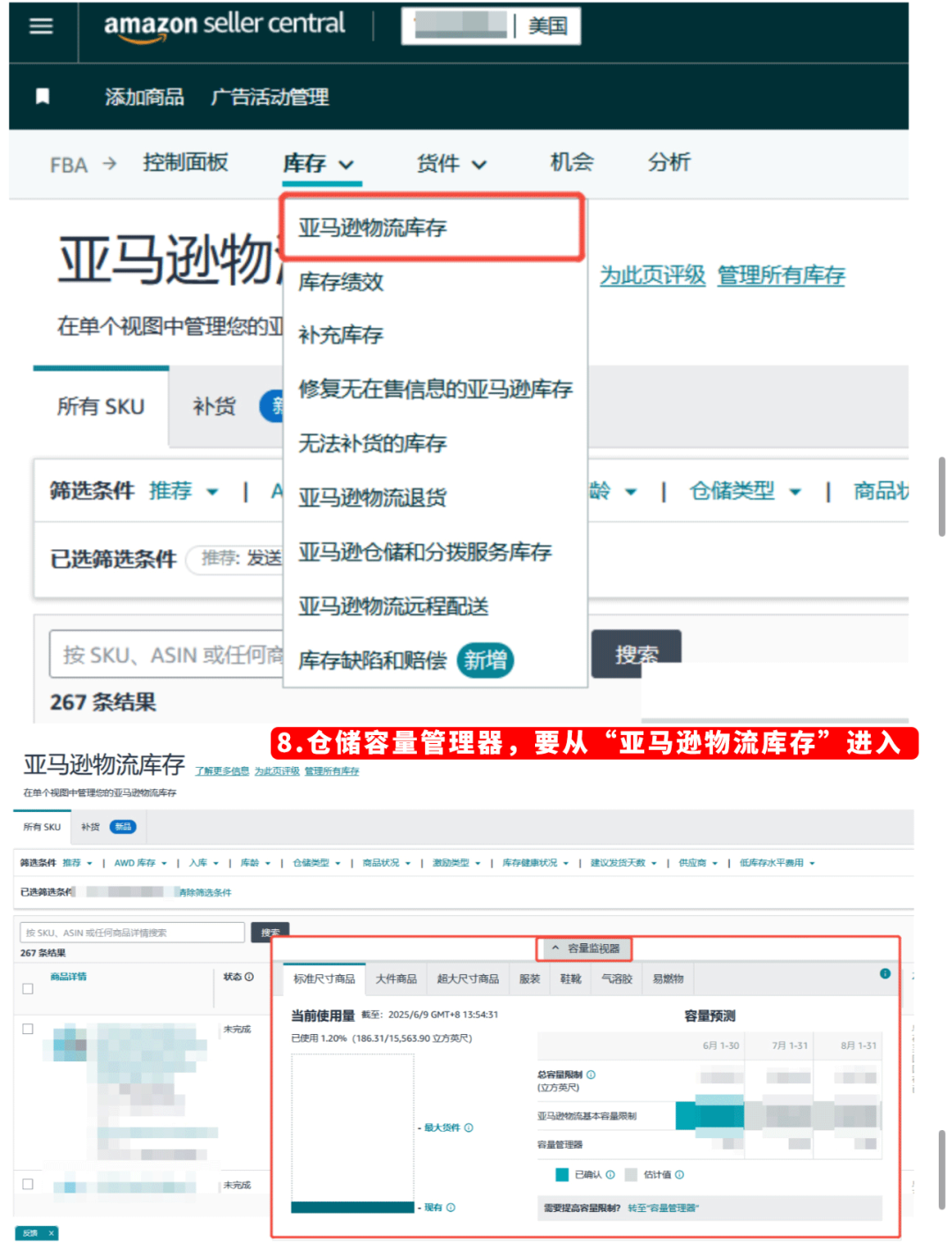Viewport: 952px width, 1257px height.
Task: Open the 货件 dropdown in the FBA navigation
Action: click(451, 163)
